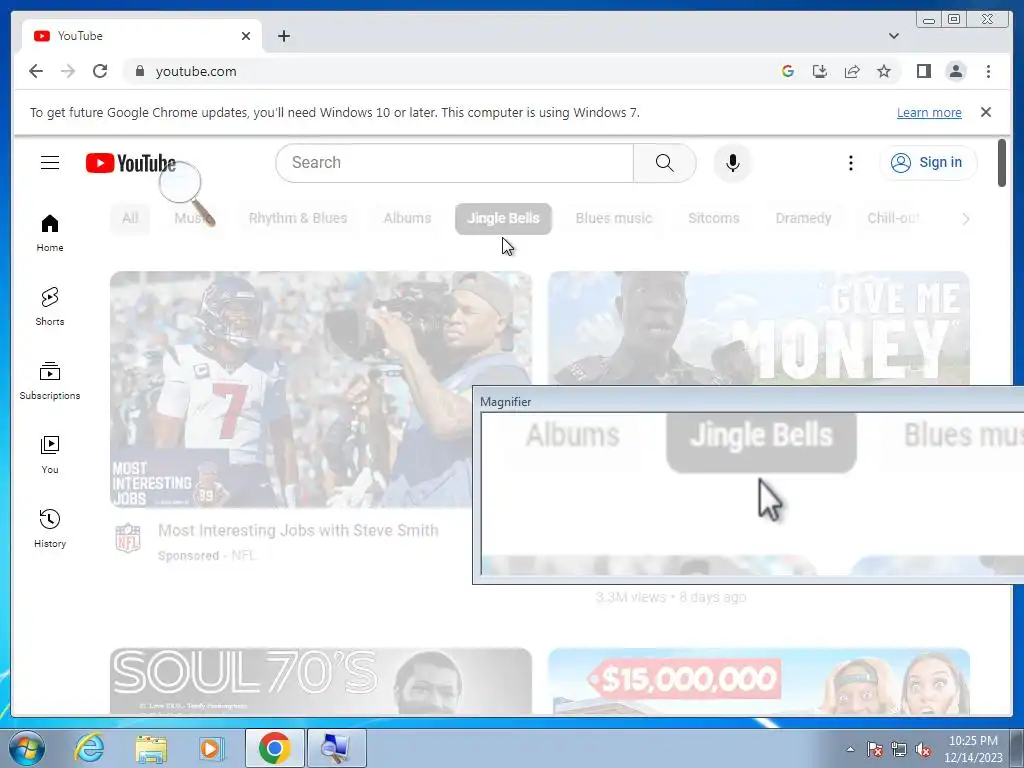Open Chrome three-dot menu
This screenshot has width=1024, height=768.
pos(988,71)
